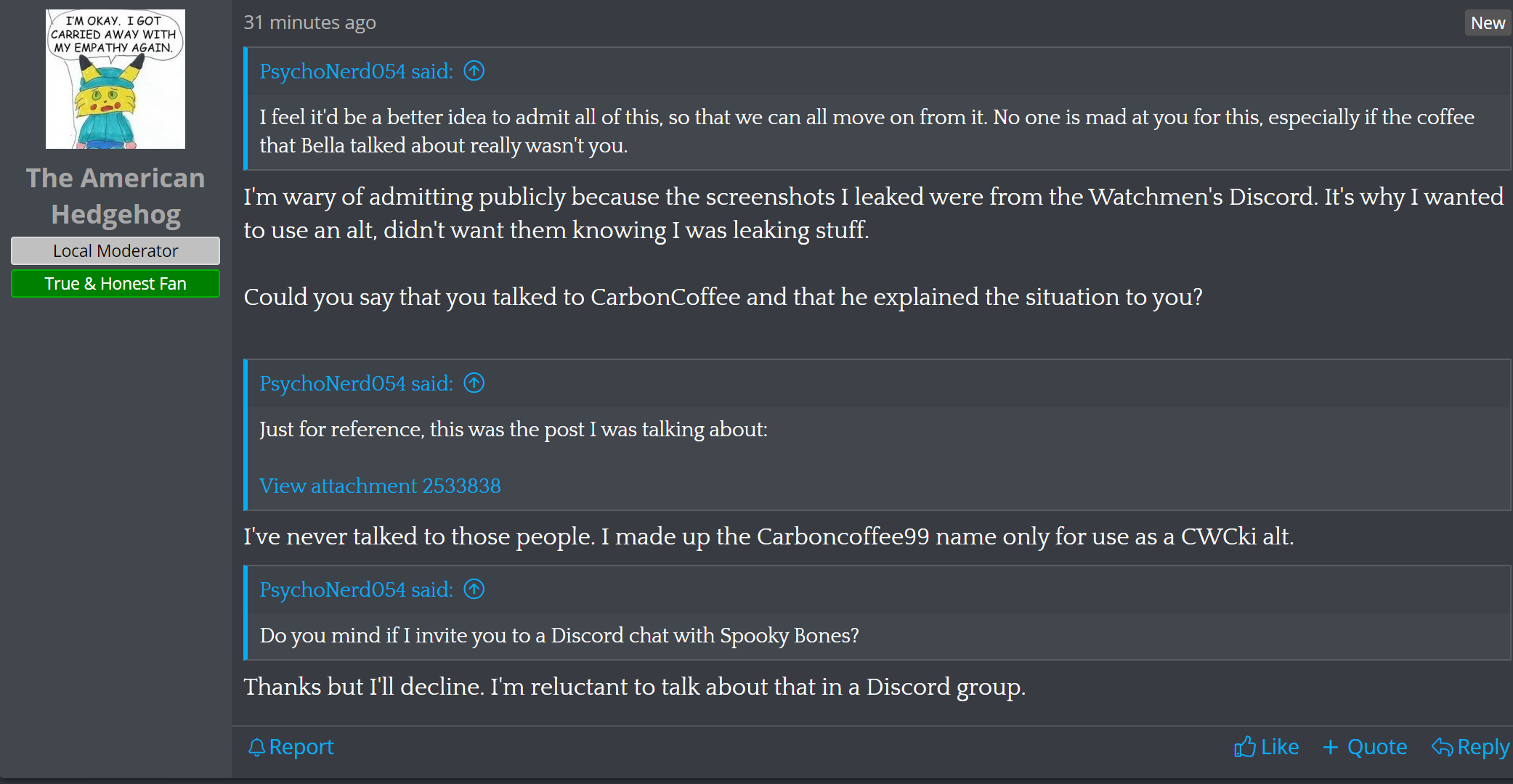Click the Local Moderator badge
The image size is (1513, 784).
pos(115,250)
